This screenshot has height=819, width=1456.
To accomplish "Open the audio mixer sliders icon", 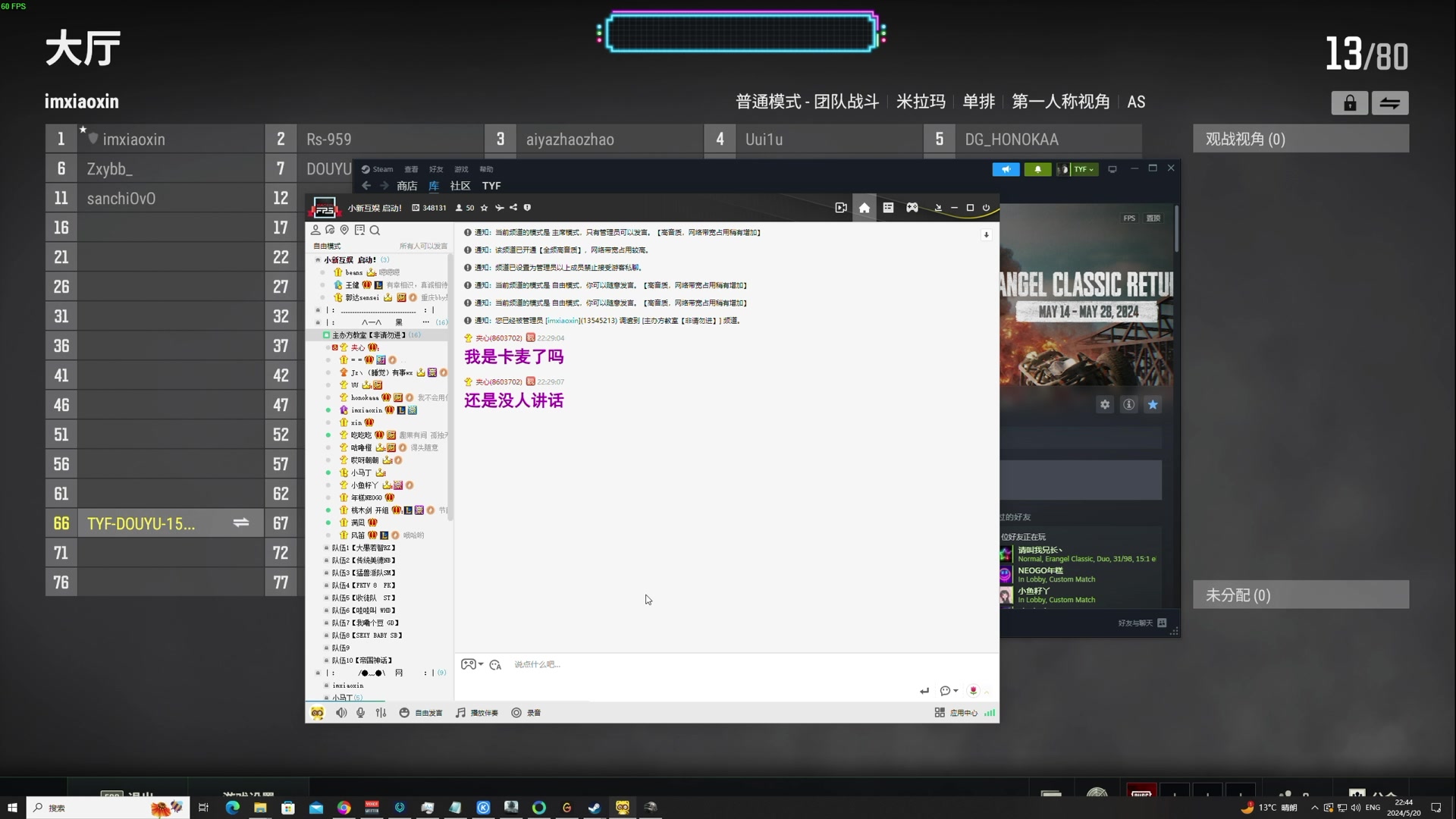I will click(381, 712).
